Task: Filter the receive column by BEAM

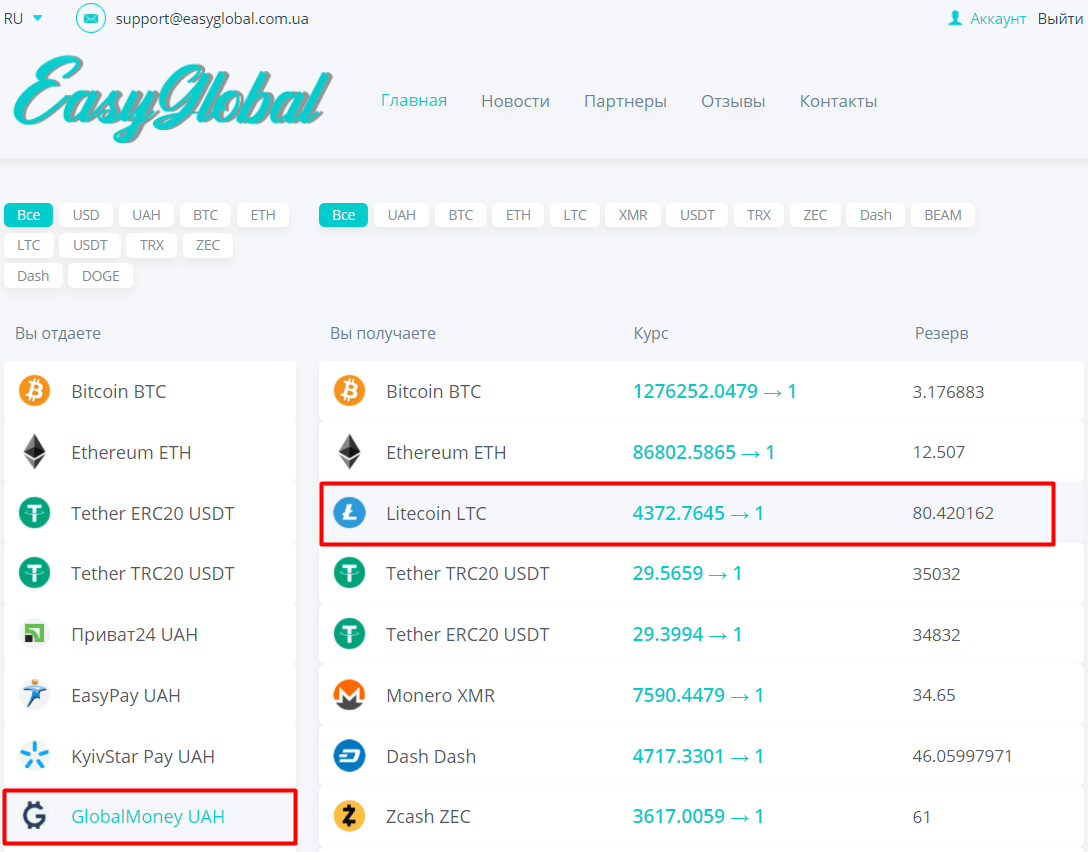Action: click(x=942, y=215)
